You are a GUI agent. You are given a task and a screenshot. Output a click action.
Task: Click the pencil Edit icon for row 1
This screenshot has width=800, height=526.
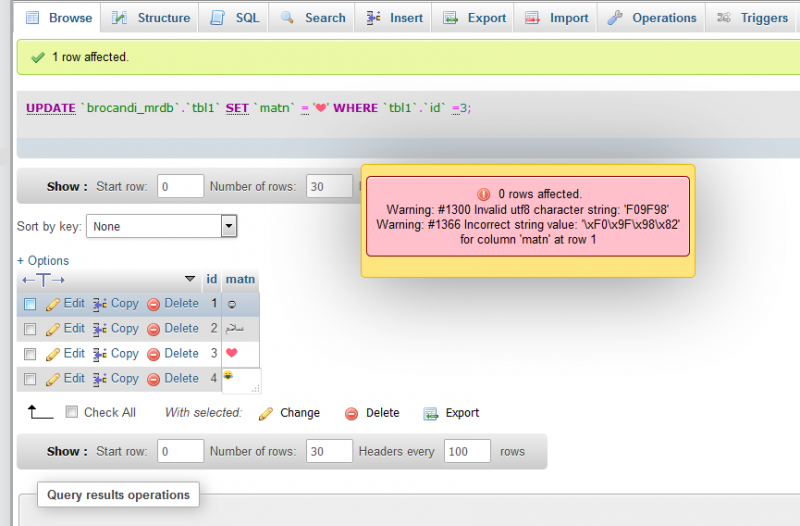(x=53, y=304)
